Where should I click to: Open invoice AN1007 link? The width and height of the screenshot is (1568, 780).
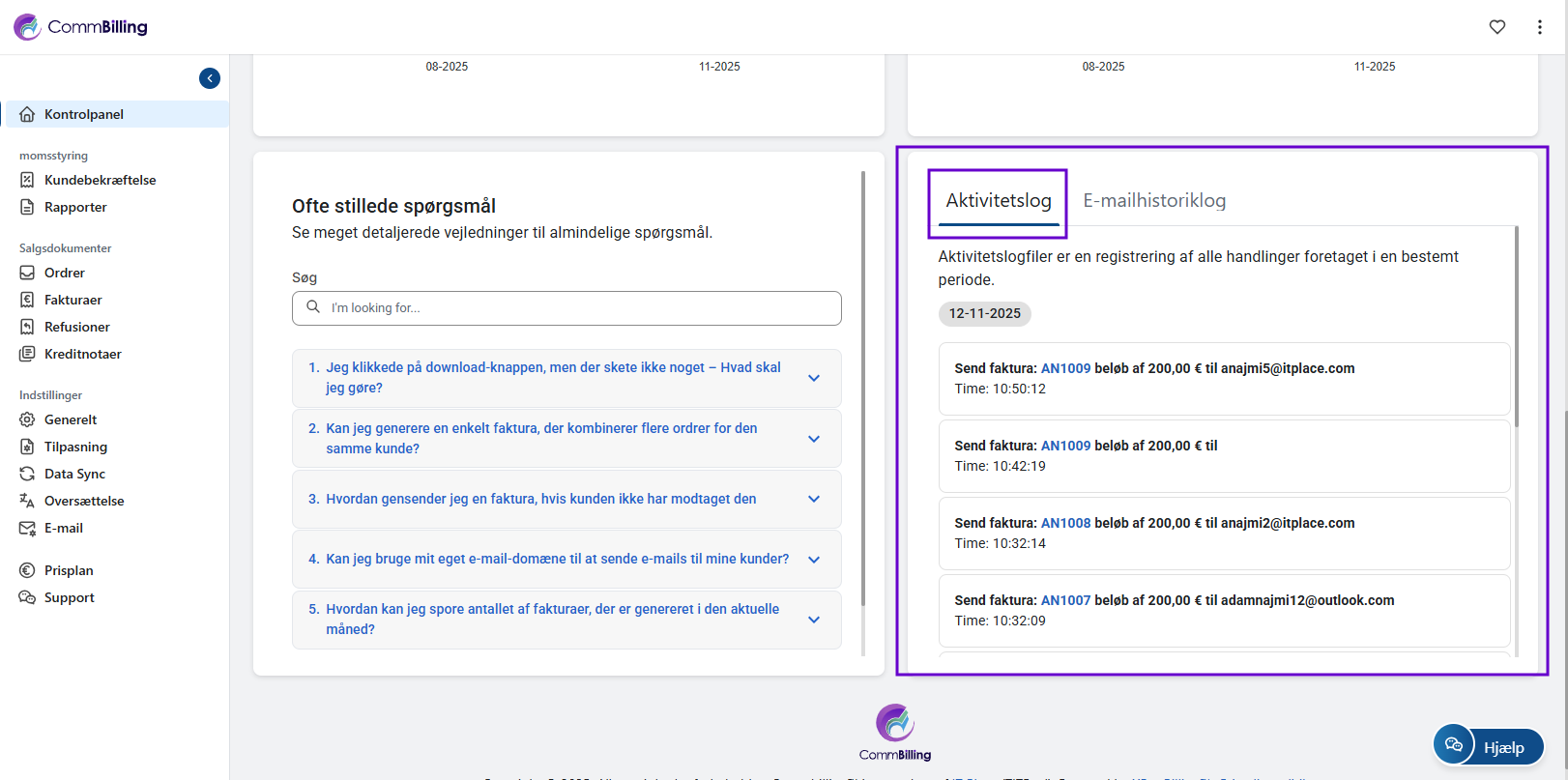(x=1065, y=600)
